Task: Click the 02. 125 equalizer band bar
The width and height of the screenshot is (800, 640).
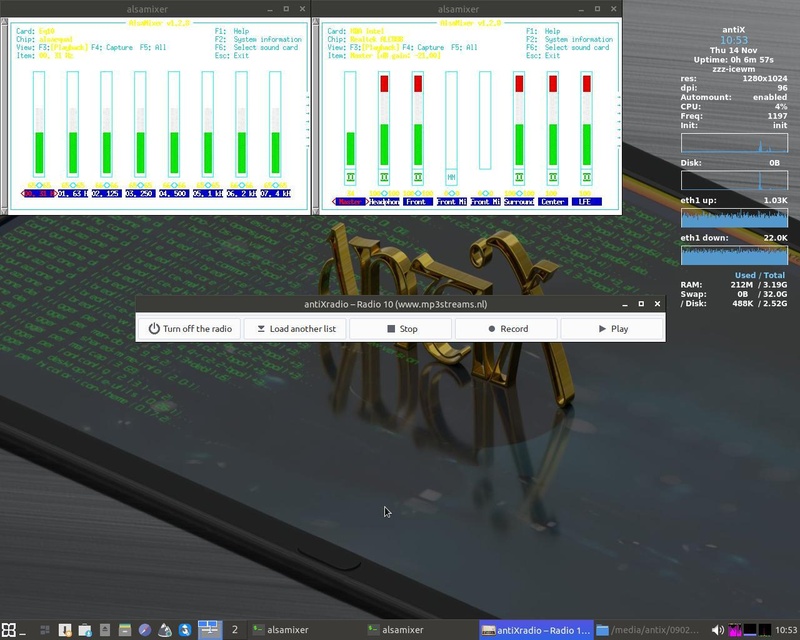Action: coord(106,124)
